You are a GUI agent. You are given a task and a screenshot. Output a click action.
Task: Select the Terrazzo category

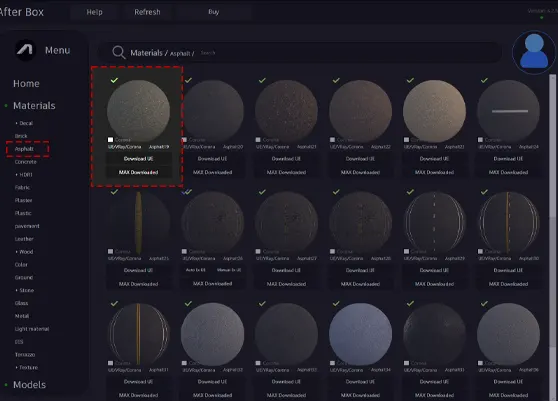click(x=25, y=355)
